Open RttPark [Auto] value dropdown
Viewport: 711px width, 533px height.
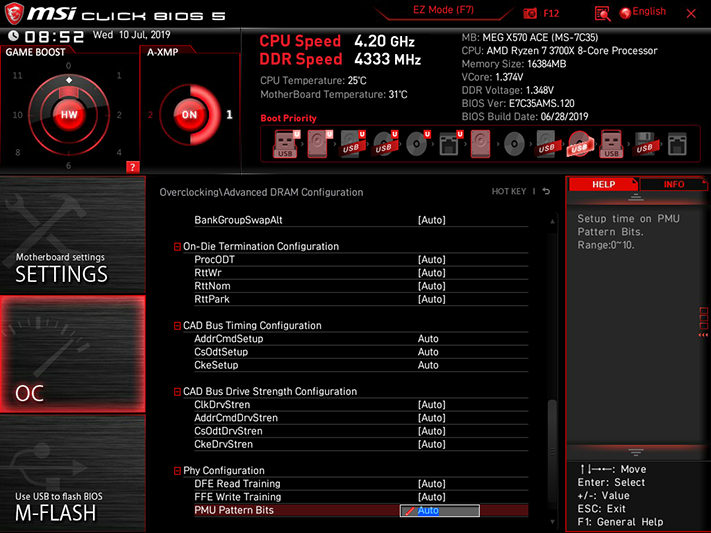pos(431,299)
